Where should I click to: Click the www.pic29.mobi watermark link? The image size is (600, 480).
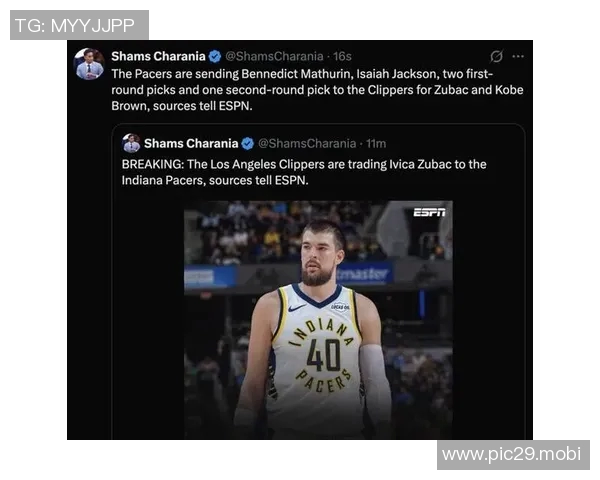click(x=513, y=455)
